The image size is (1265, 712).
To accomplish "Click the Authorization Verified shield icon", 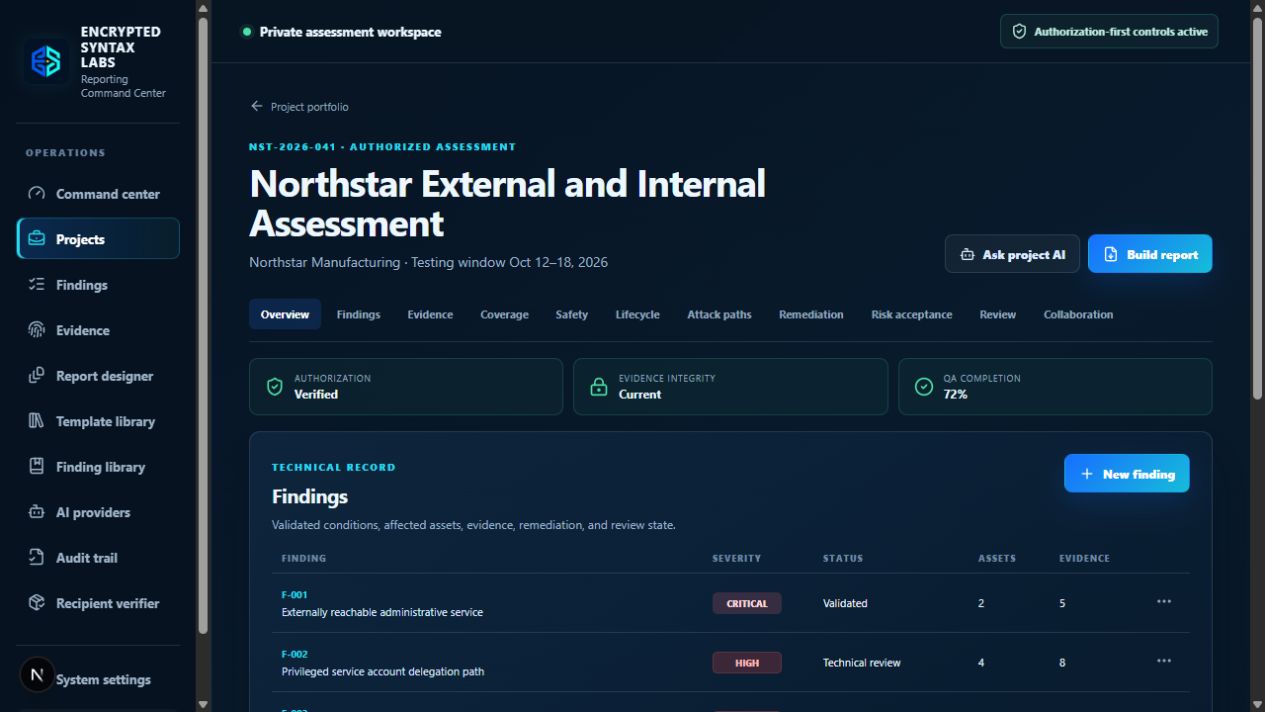I will point(275,387).
